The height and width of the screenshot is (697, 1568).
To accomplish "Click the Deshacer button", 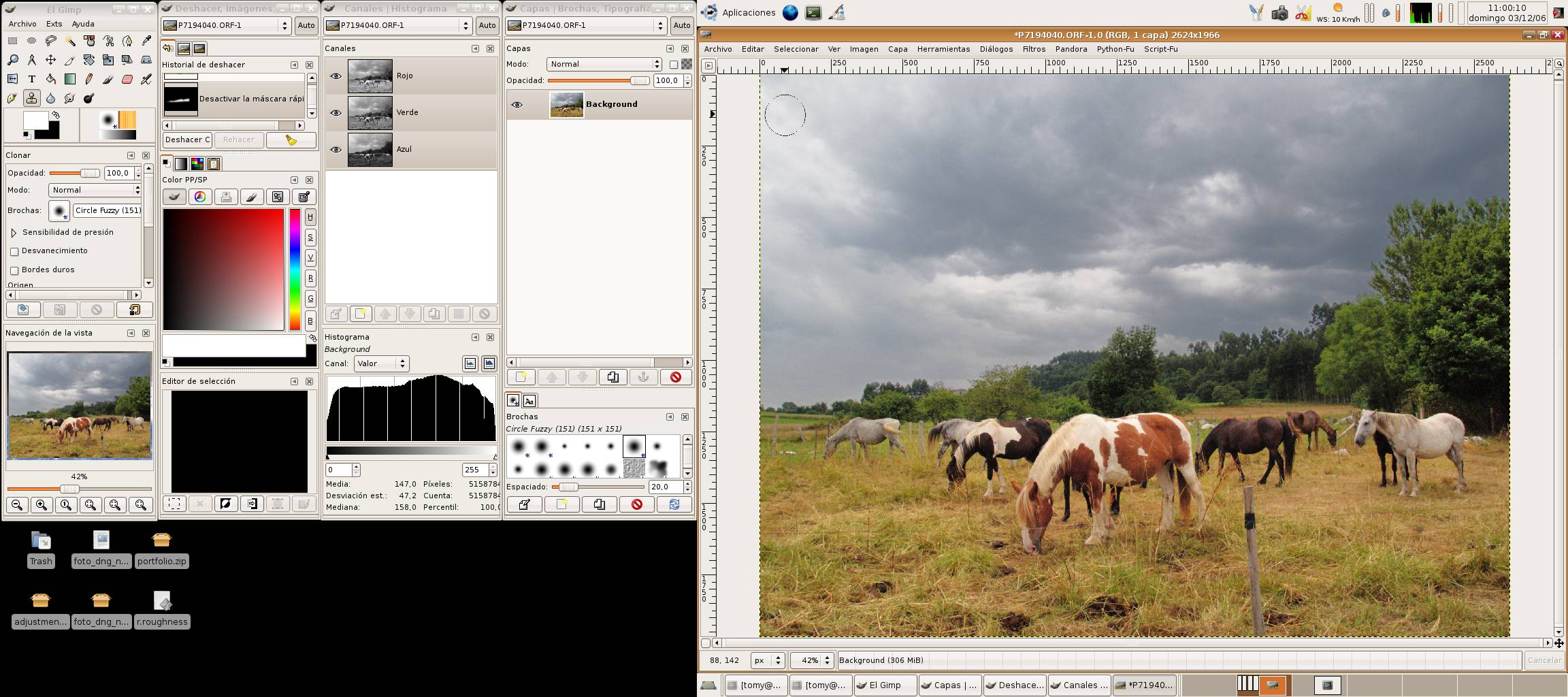I will [188, 140].
